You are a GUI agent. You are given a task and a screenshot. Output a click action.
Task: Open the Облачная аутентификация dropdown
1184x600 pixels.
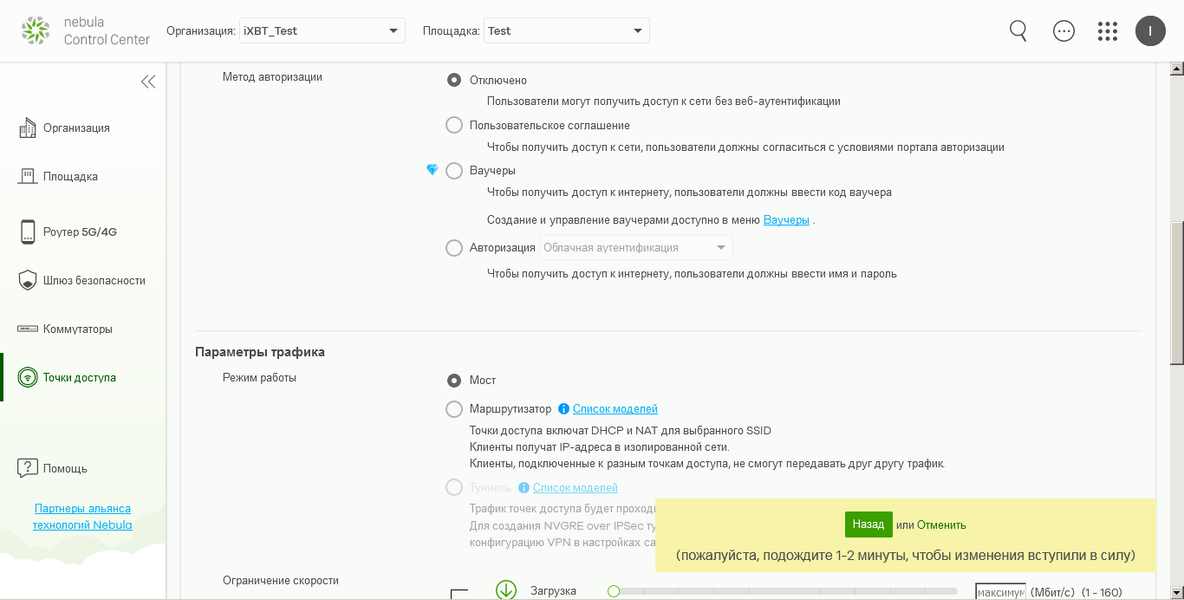[635, 248]
